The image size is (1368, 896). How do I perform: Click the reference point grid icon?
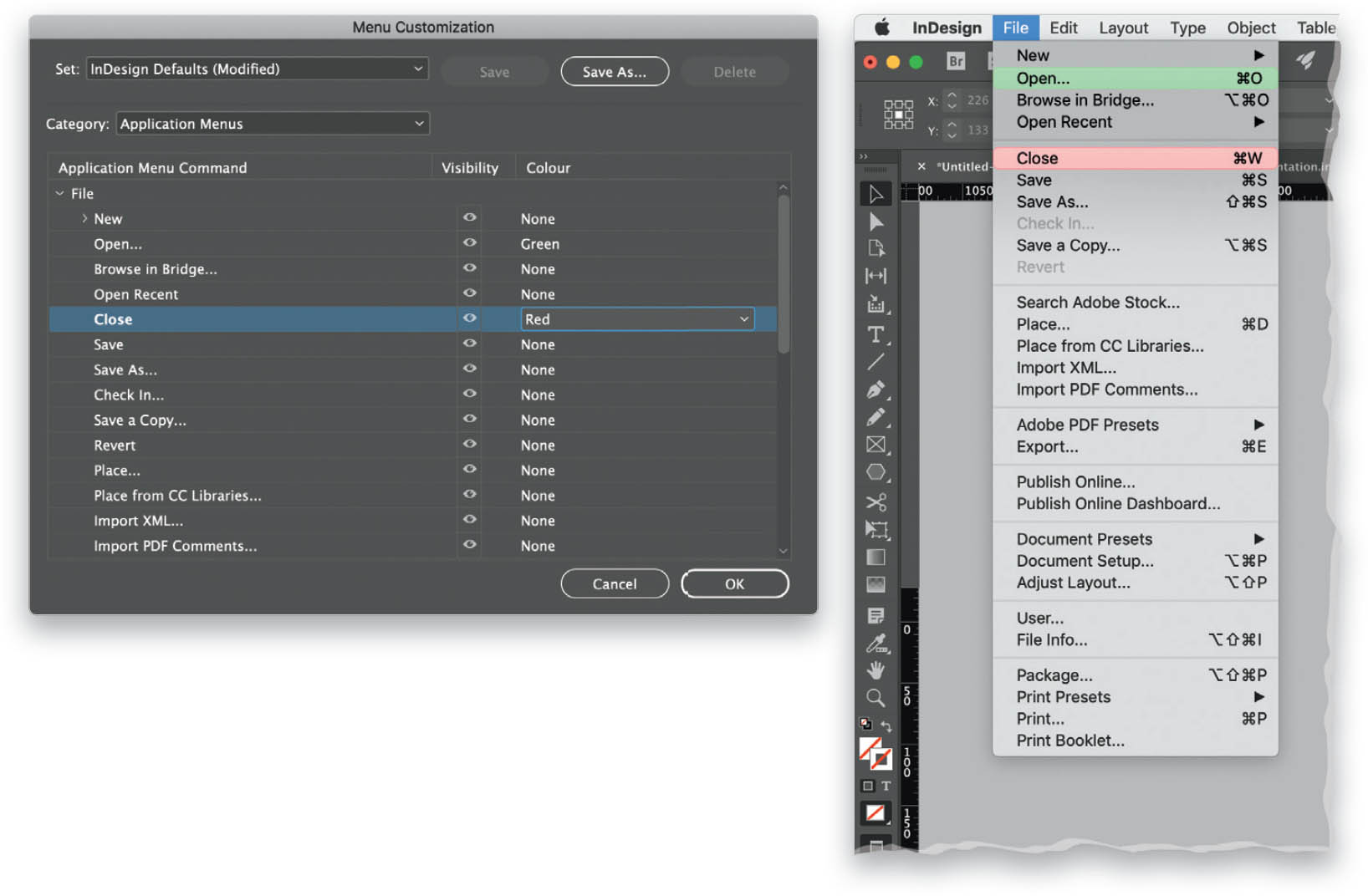898,115
